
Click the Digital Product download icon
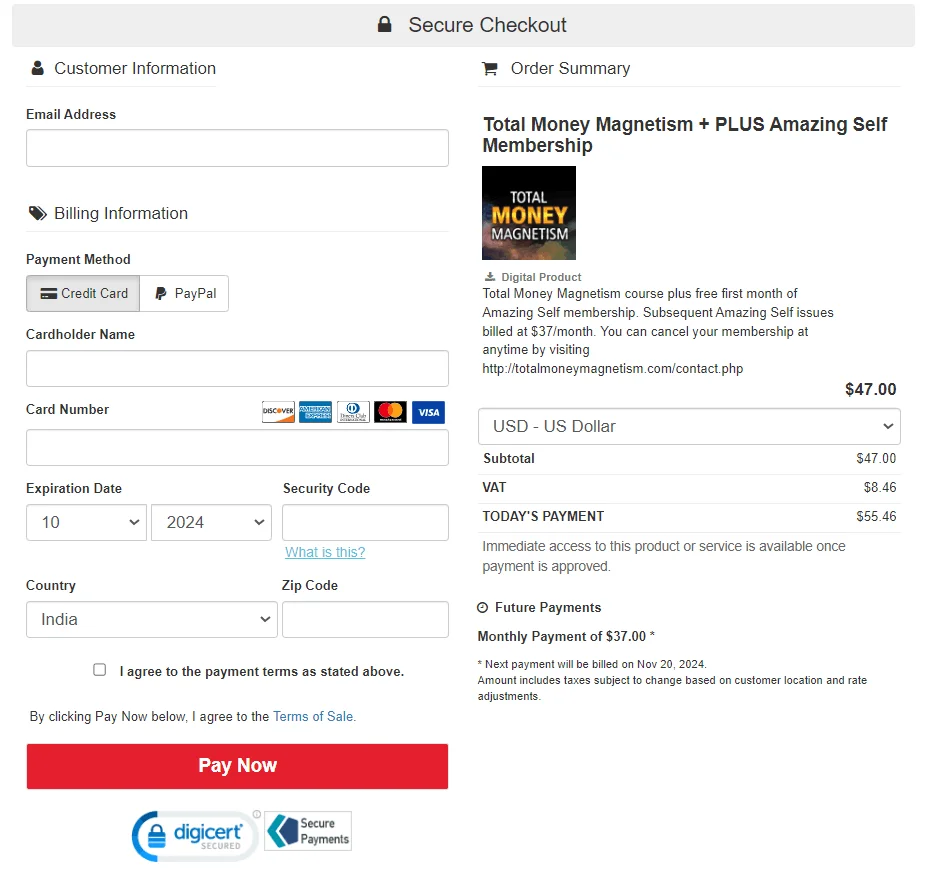pos(490,276)
